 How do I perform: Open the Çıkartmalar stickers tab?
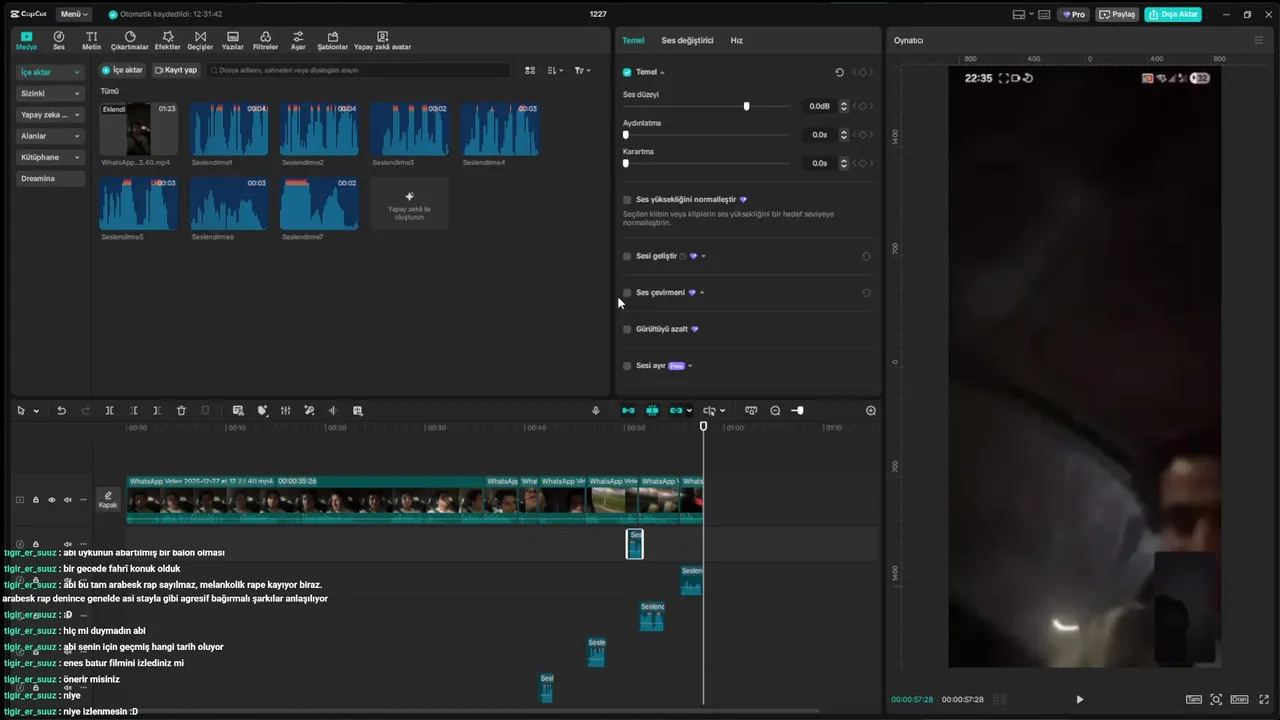(x=130, y=40)
